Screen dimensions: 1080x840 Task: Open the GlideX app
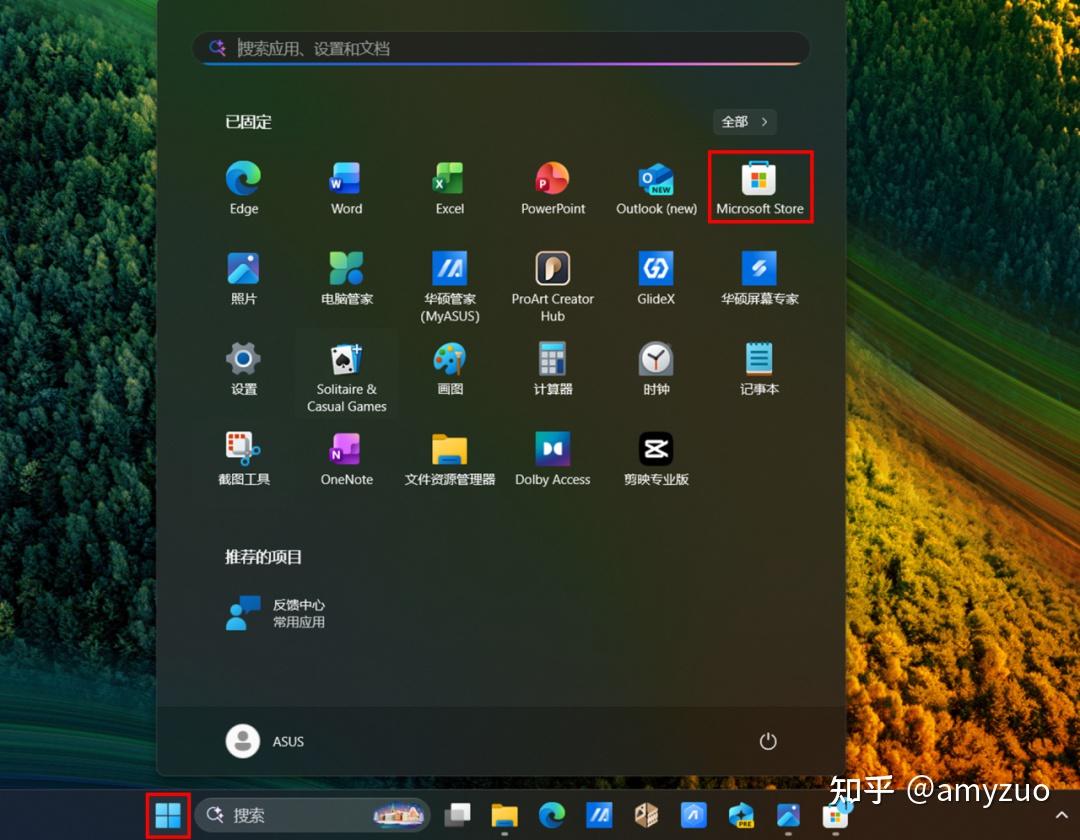click(x=655, y=271)
